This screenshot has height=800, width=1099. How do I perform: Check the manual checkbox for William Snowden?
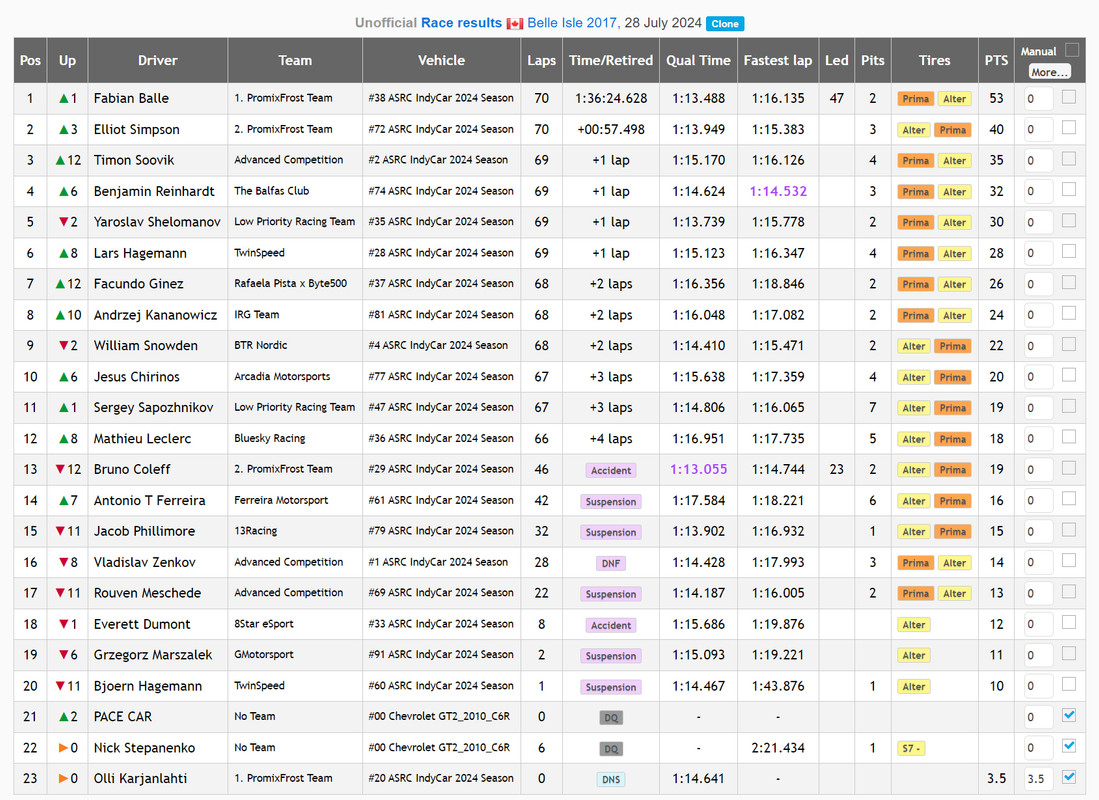(1069, 344)
